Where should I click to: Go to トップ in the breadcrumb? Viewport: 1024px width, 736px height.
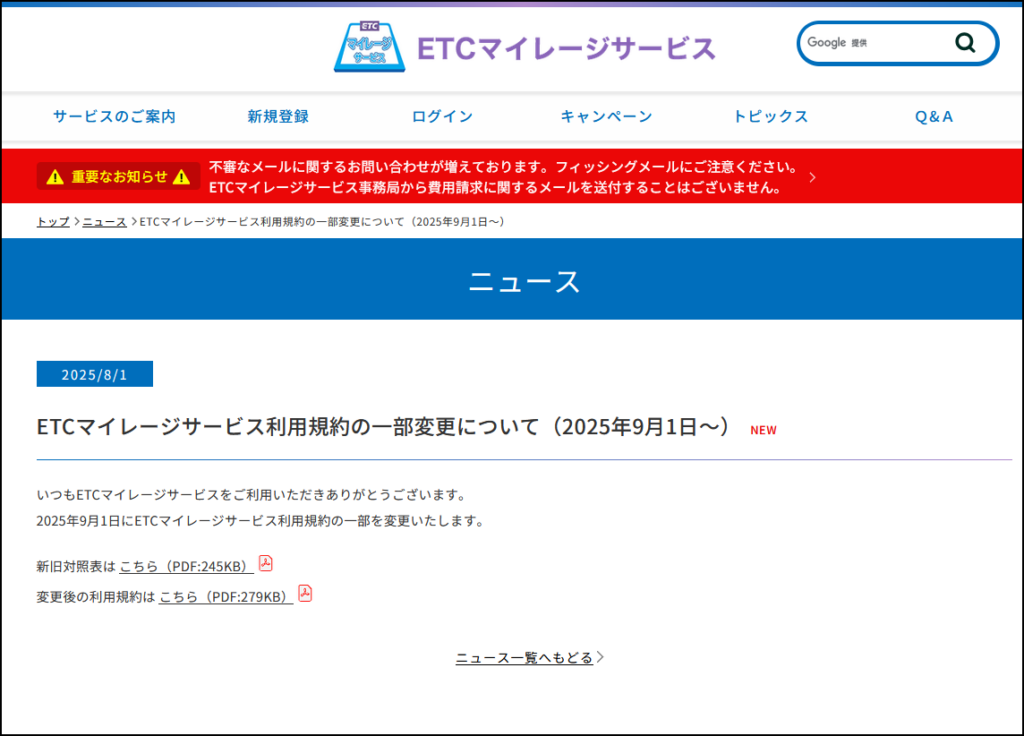(x=53, y=222)
